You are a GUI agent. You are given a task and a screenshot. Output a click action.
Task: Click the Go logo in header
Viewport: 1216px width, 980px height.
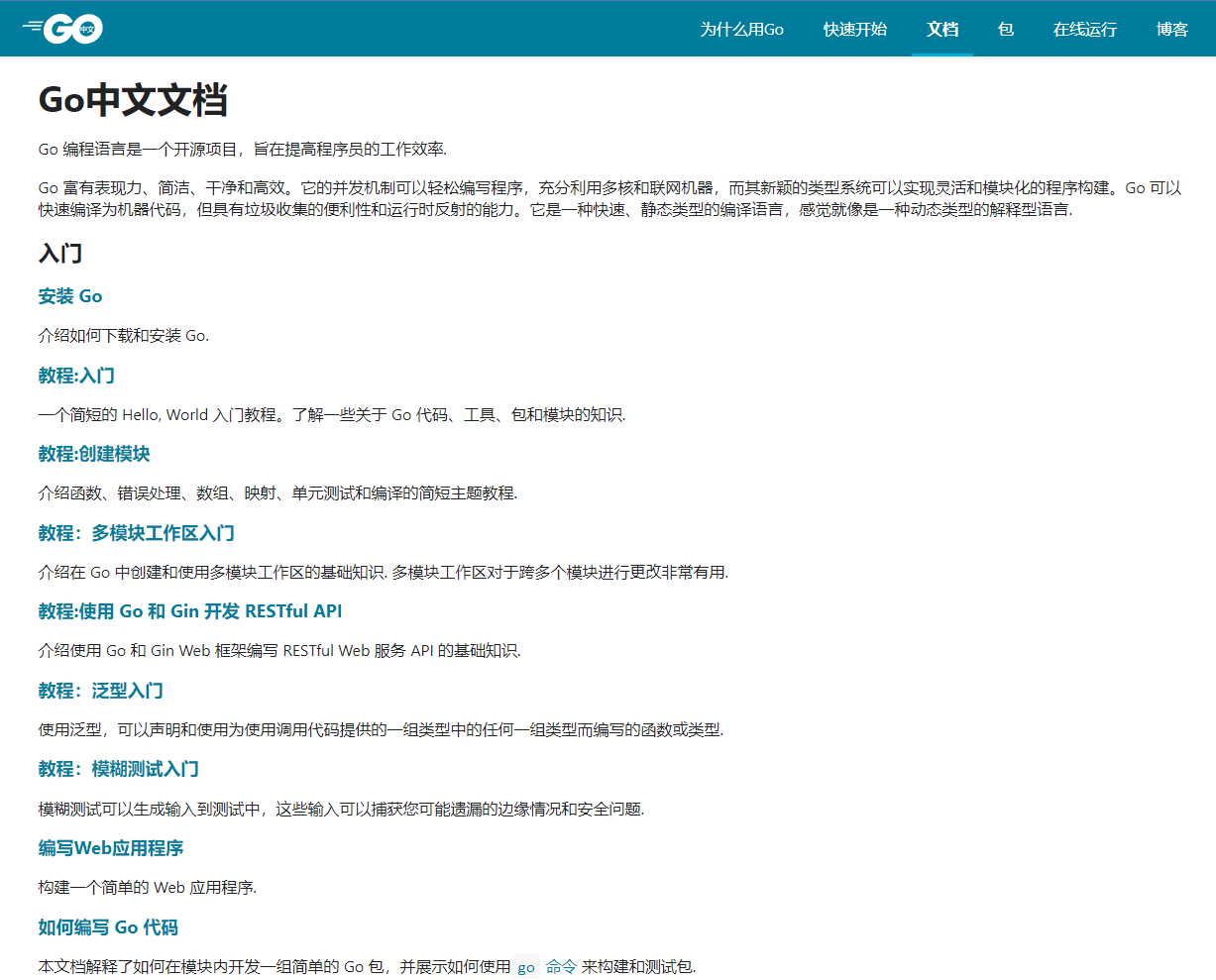pos(62,29)
